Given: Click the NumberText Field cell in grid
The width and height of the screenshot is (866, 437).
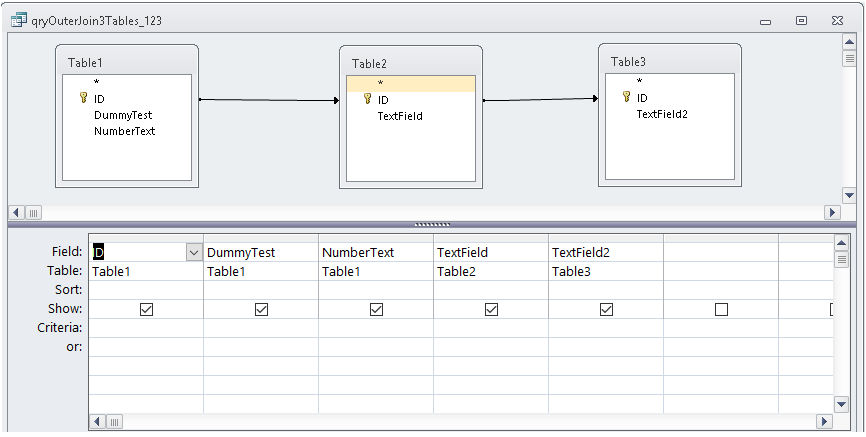Looking at the screenshot, I should [376, 252].
